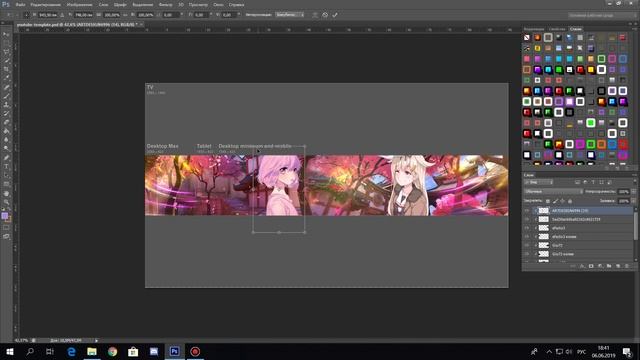Open File Explorer from the taskbar
The height and width of the screenshot is (360, 640).
click(92, 351)
